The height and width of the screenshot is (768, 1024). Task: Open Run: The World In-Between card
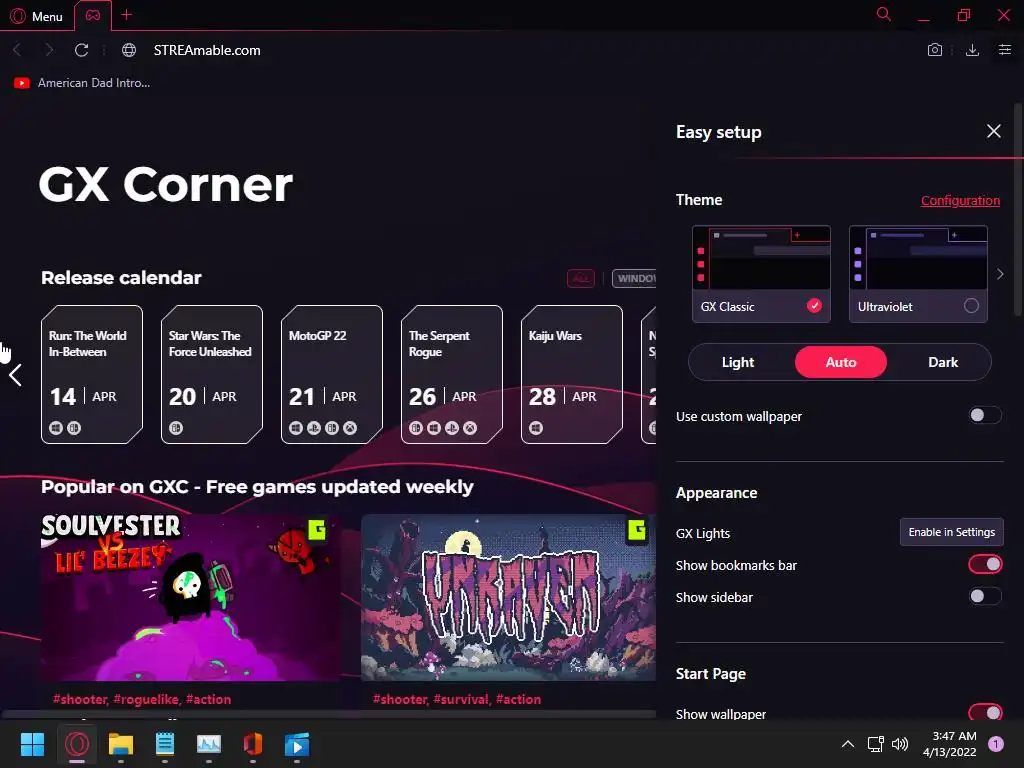92,374
